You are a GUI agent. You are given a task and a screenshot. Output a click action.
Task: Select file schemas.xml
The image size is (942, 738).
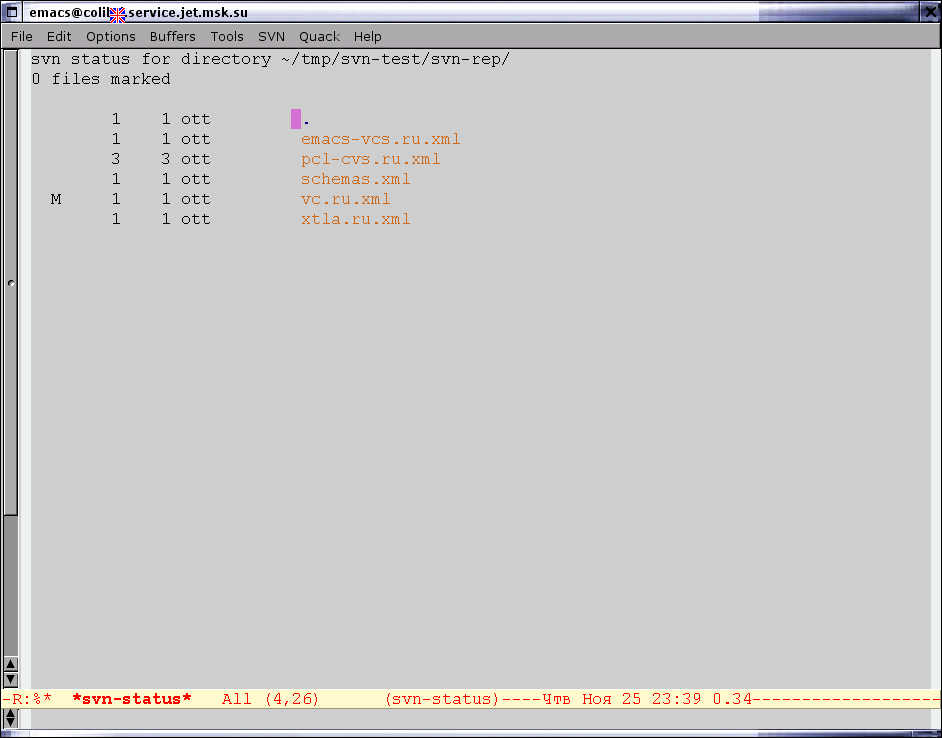click(x=356, y=179)
